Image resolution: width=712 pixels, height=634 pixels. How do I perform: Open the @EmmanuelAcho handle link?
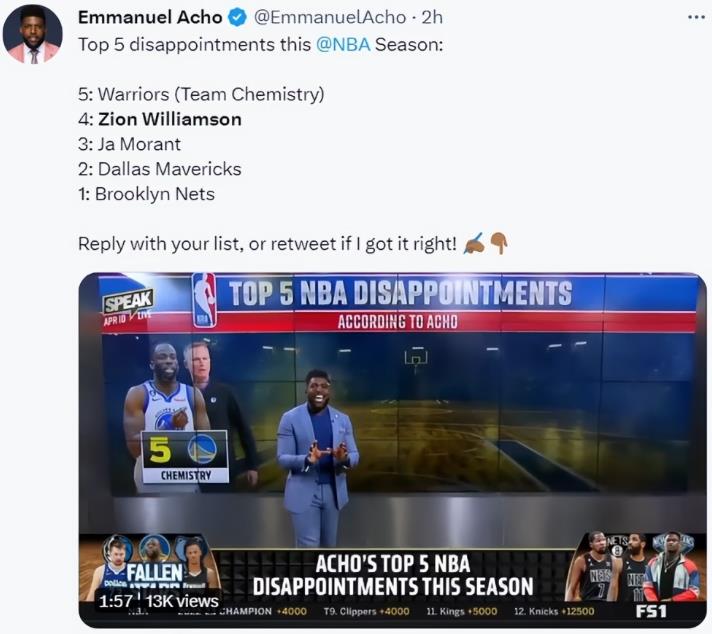pyautogui.click(x=330, y=17)
